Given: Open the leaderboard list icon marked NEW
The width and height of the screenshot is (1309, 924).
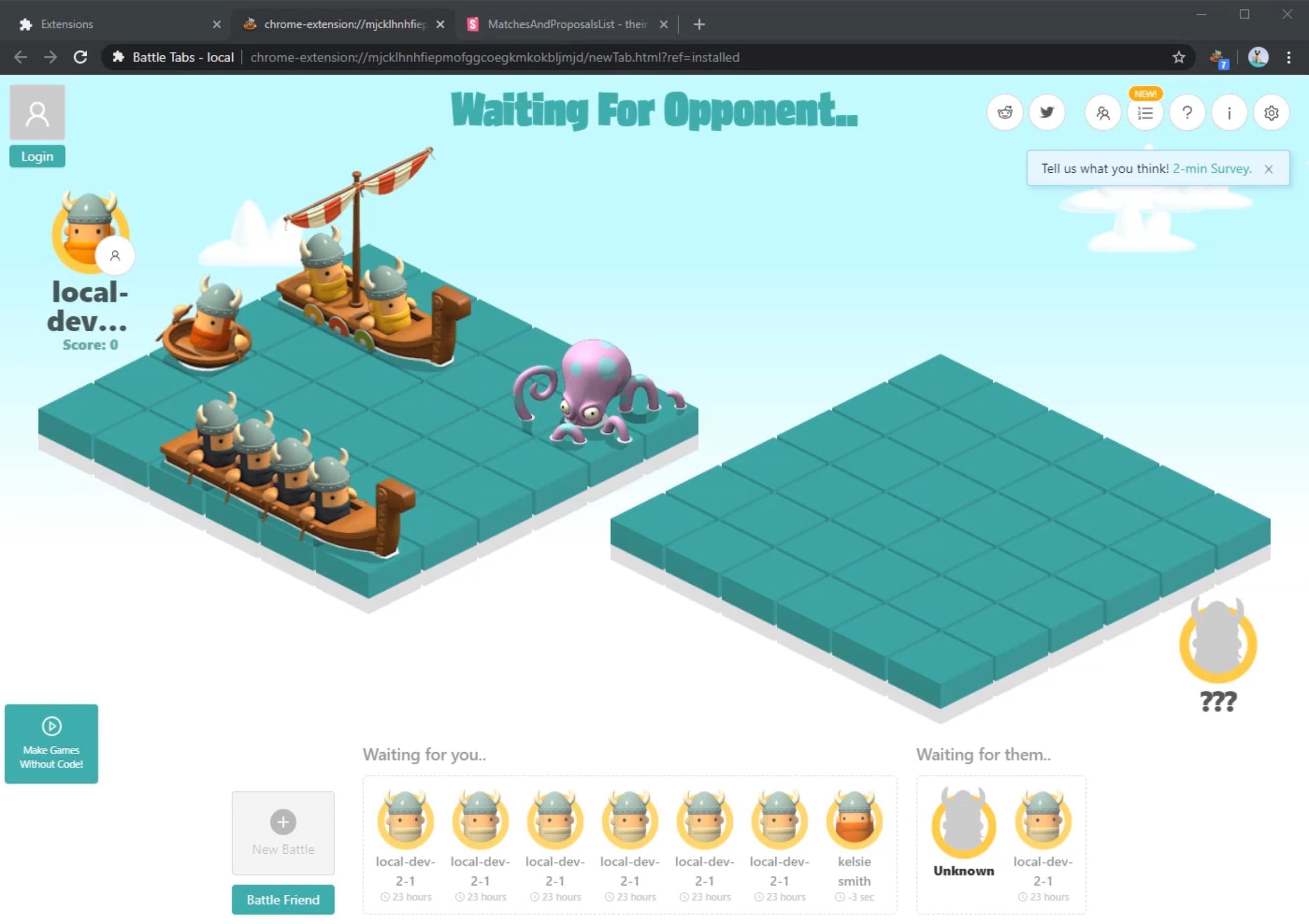Looking at the screenshot, I should (1145, 113).
